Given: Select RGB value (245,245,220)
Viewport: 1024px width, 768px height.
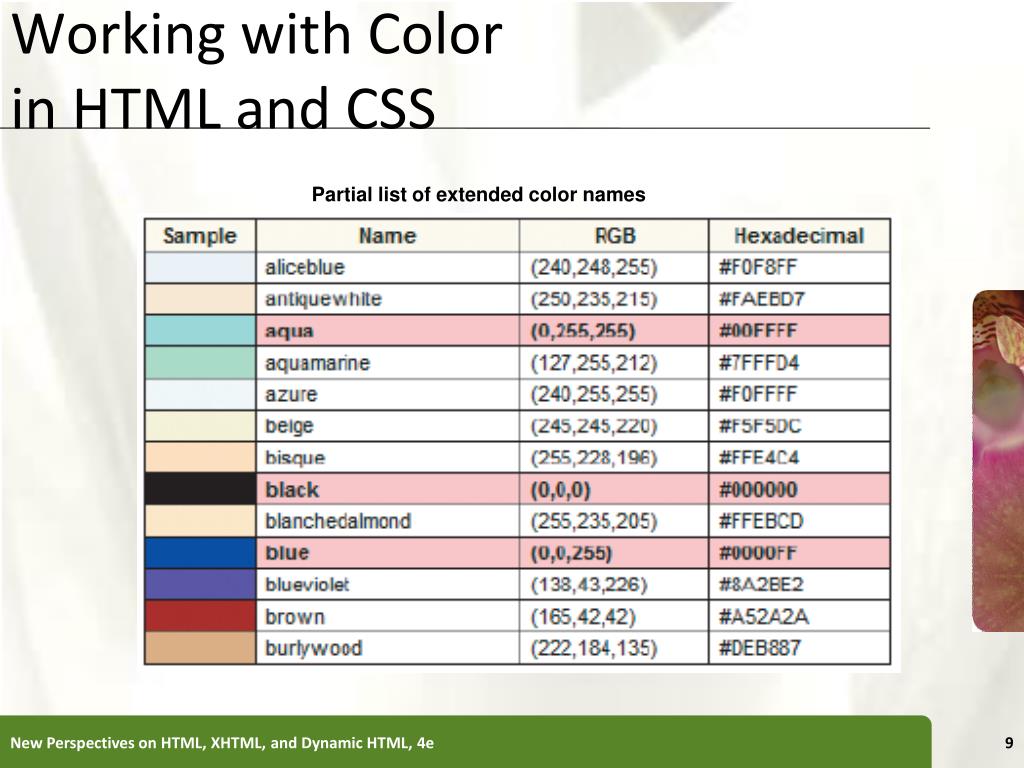Looking at the screenshot, I should coord(594,426).
